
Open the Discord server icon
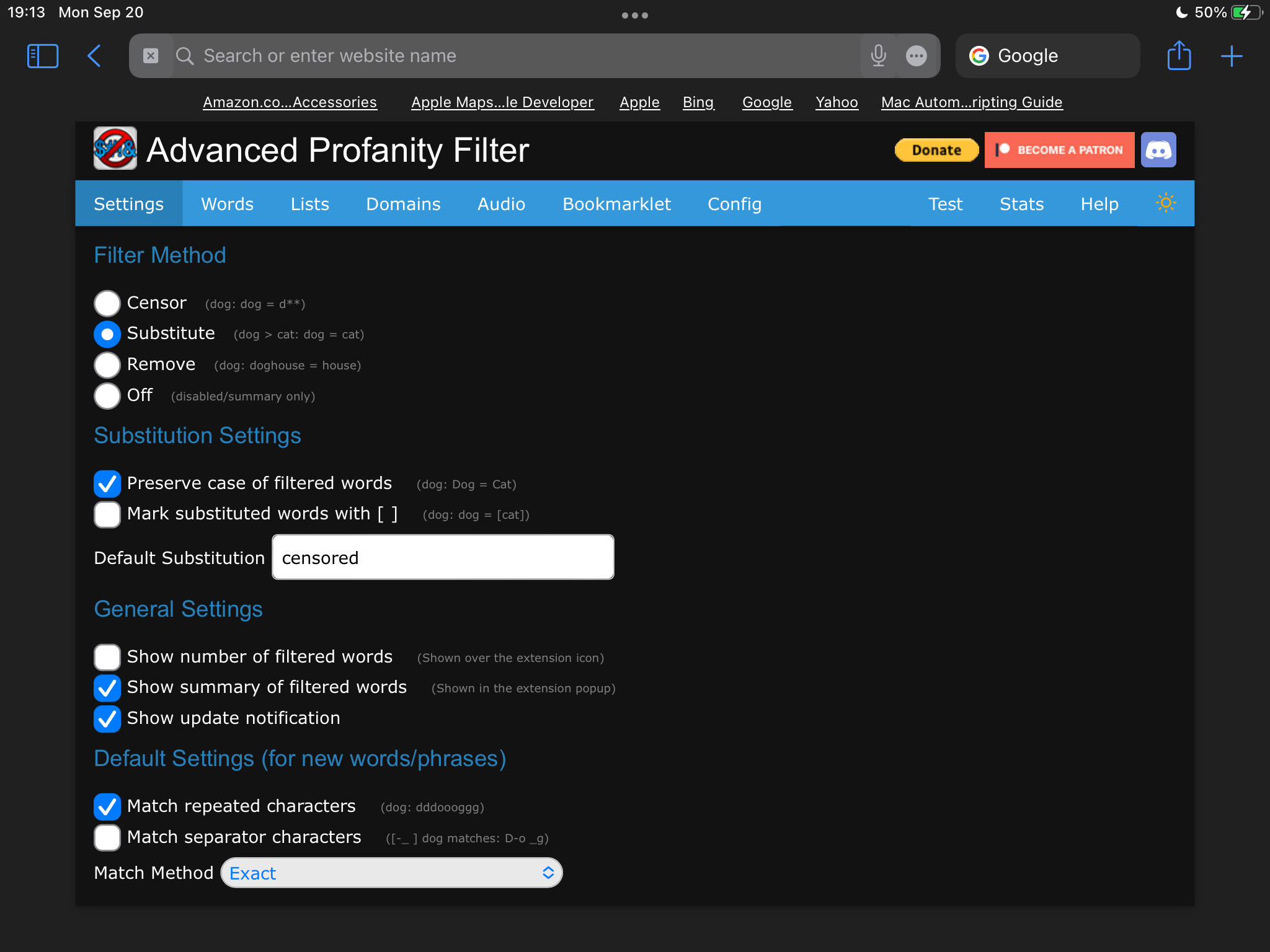point(1159,149)
